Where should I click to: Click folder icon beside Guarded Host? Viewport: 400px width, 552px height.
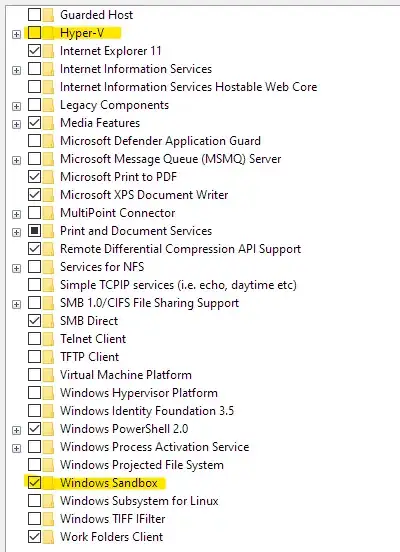pyautogui.click(x=48, y=15)
